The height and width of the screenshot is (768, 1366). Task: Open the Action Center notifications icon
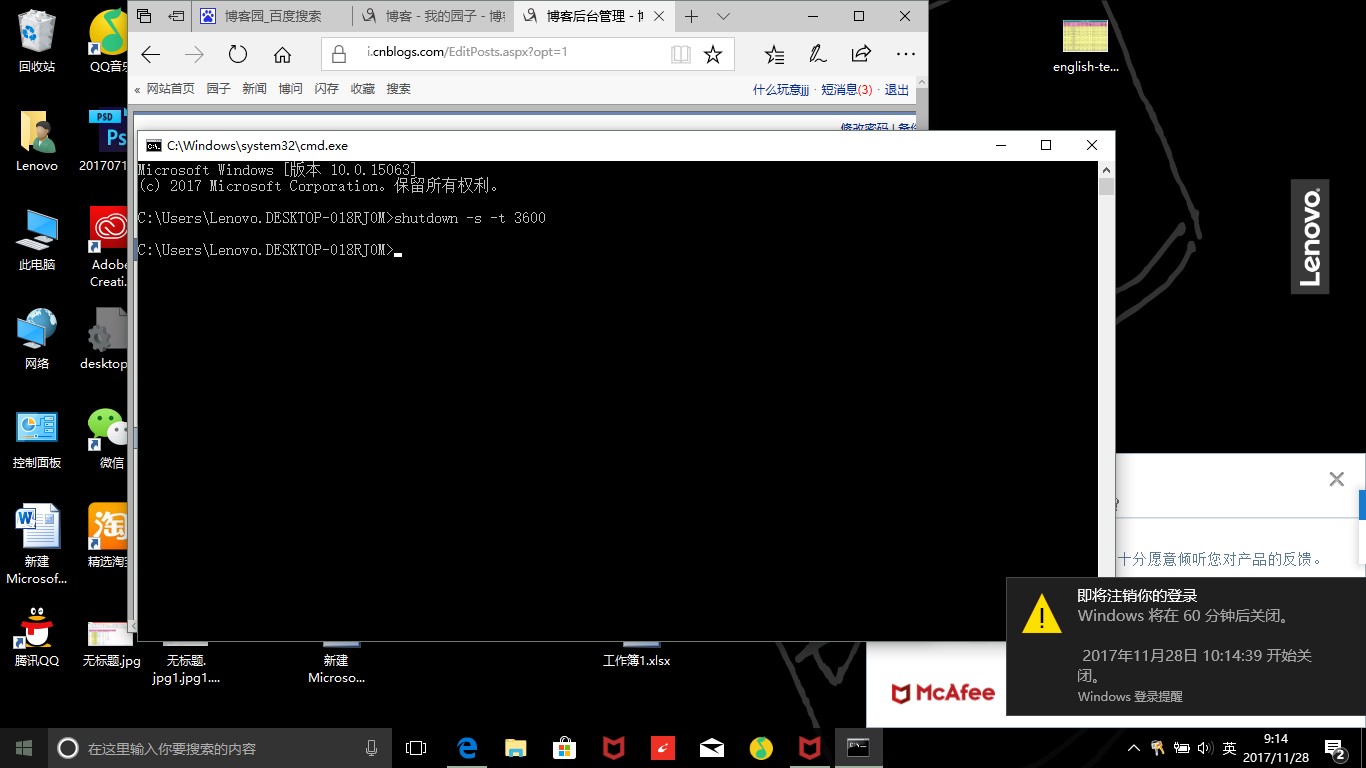coord(1334,748)
